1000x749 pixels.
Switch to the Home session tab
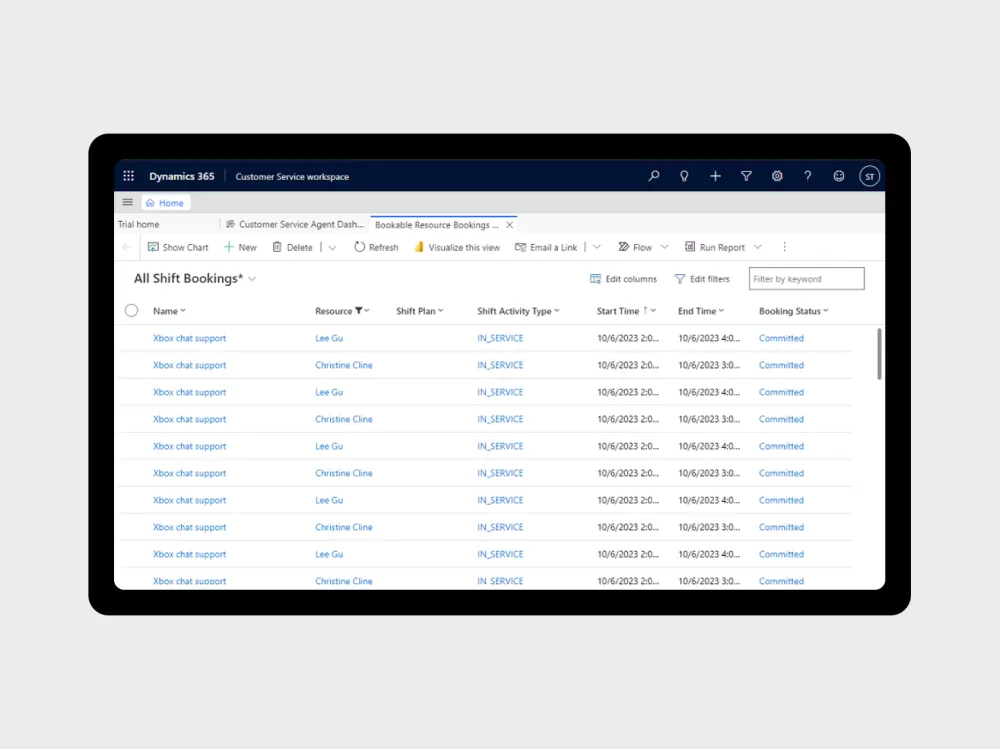165,203
